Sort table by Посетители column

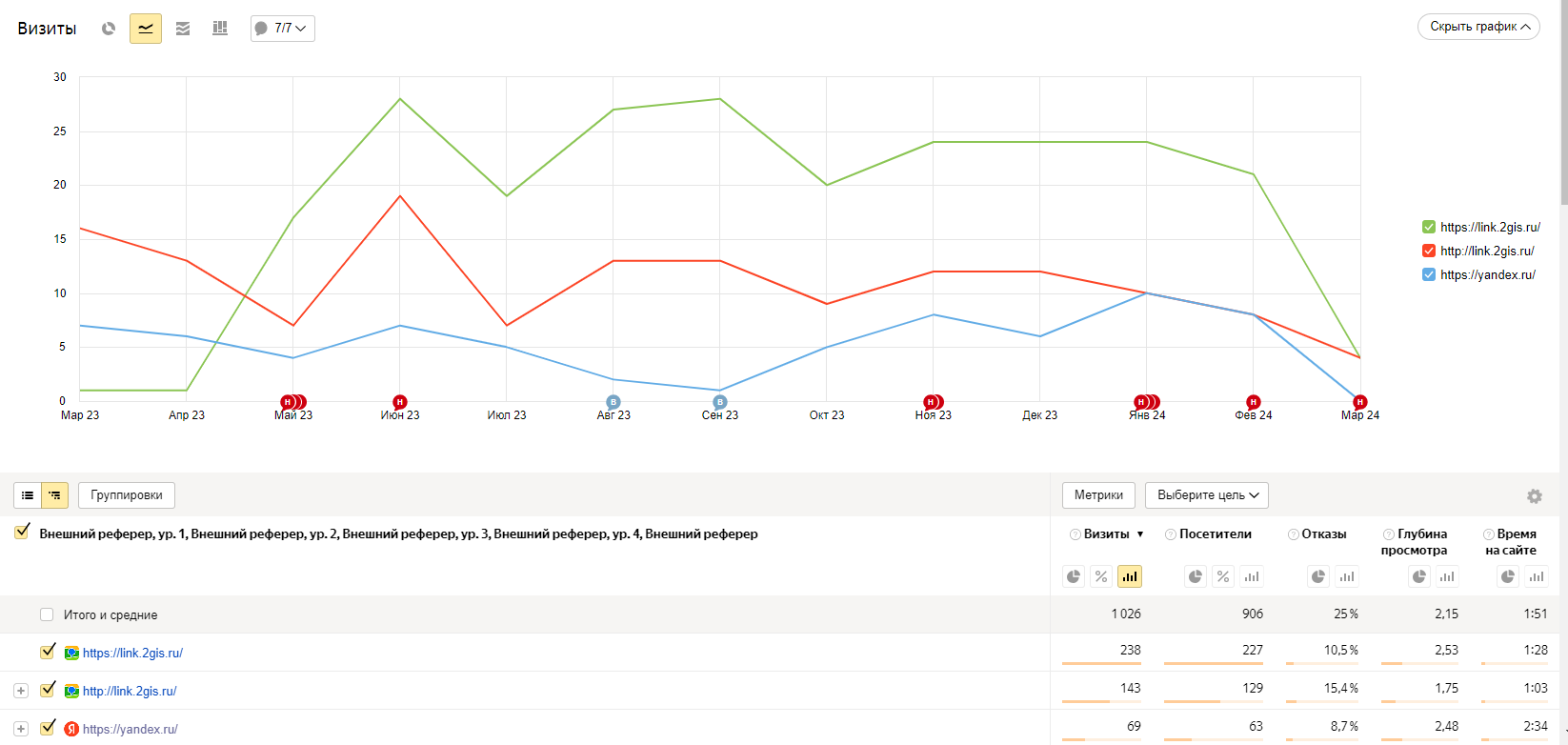[x=1216, y=534]
